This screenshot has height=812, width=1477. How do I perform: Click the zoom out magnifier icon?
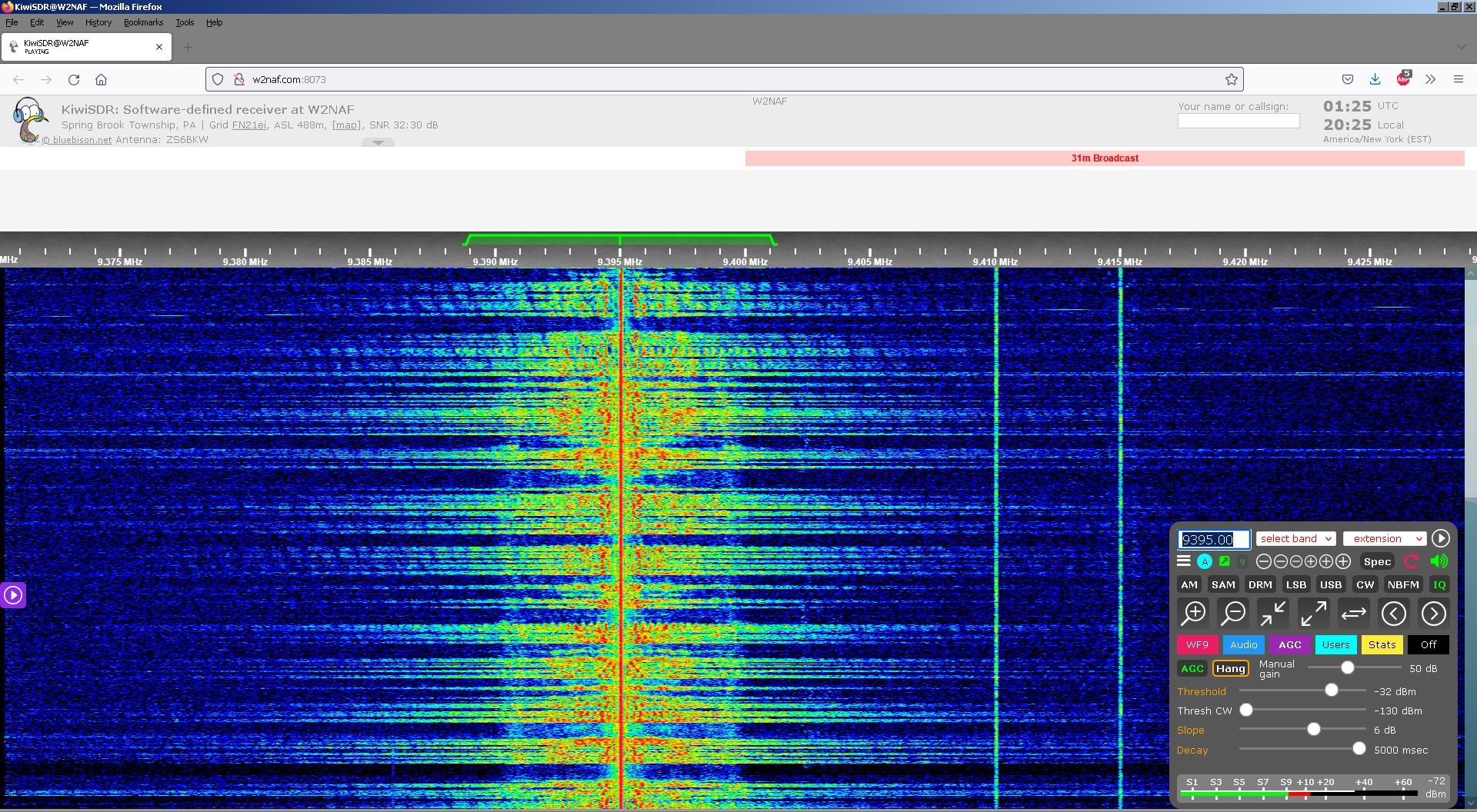pyautogui.click(x=1234, y=614)
